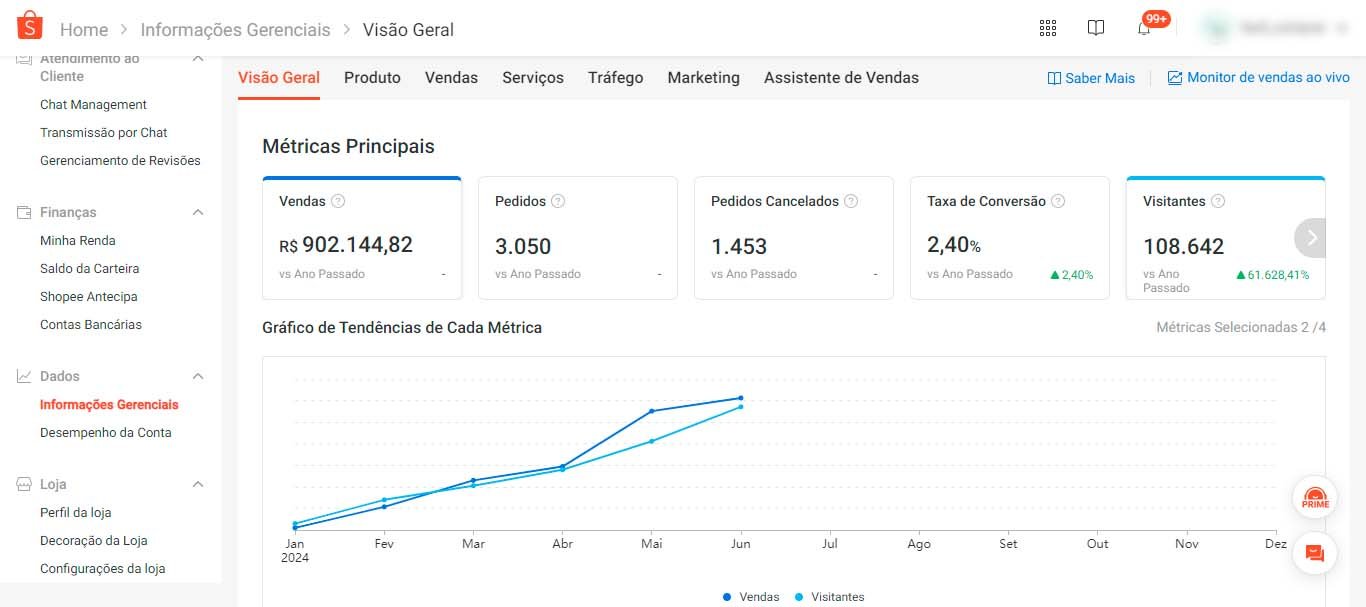Toggle the Vendas series in the chart legend

[x=750, y=596]
